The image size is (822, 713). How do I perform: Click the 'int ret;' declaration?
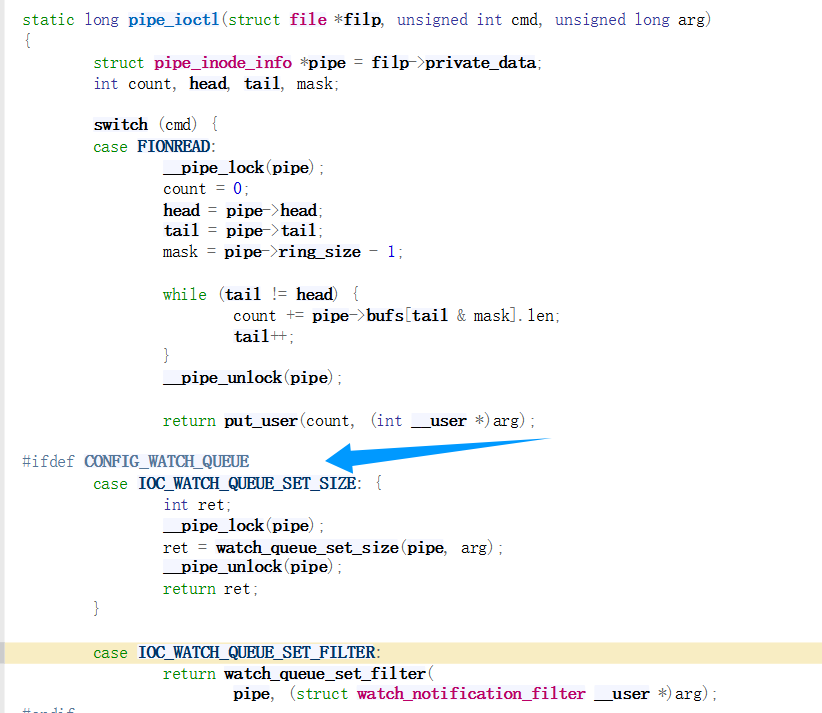pos(197,505)
